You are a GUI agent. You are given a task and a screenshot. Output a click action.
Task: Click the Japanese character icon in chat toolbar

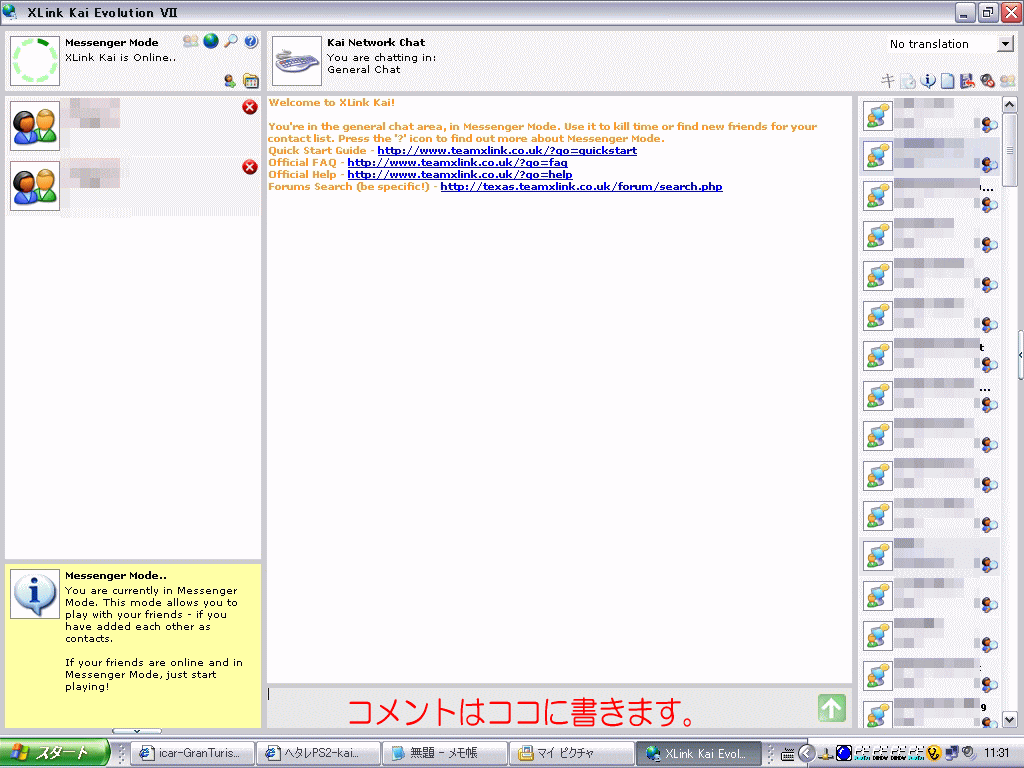coord(887,80)
